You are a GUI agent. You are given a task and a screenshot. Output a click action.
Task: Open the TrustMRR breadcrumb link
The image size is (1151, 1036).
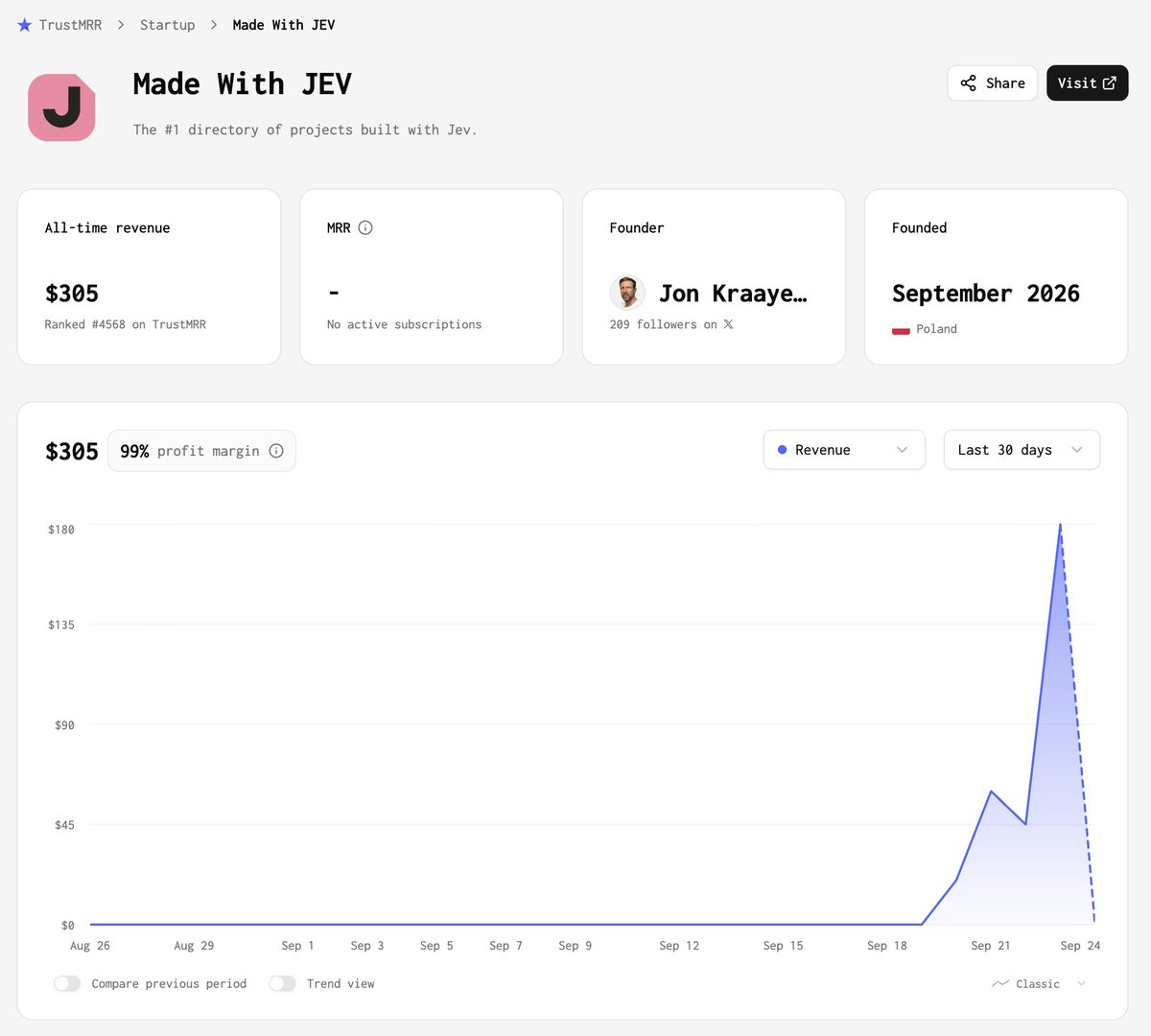click(x=70, y=25)
